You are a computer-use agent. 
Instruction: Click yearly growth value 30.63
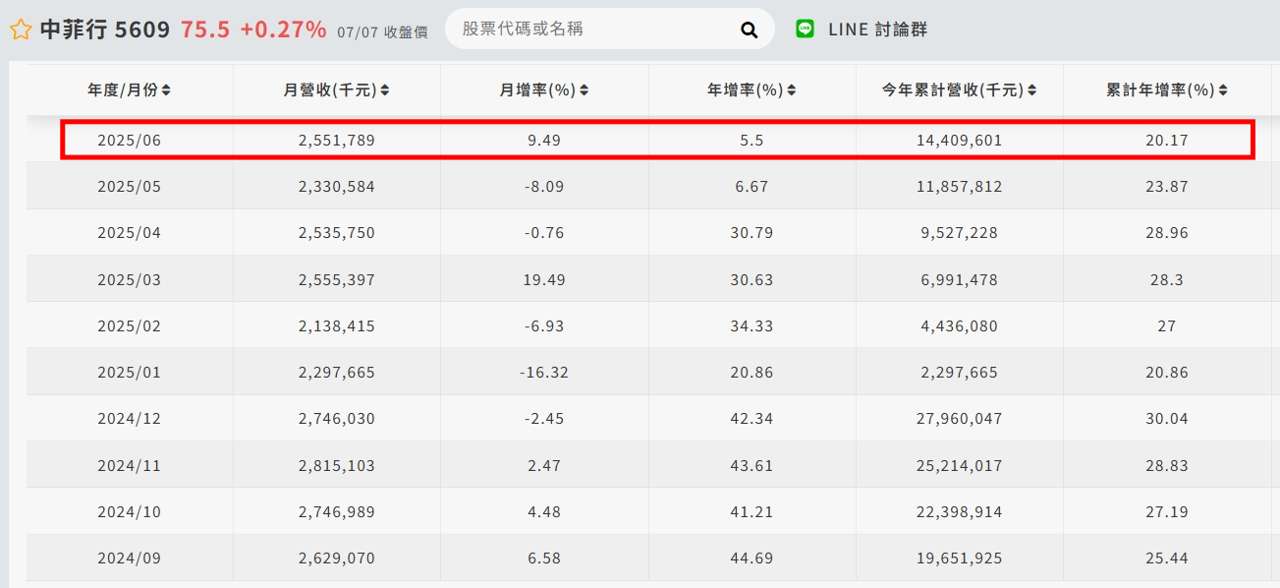click(751, 280)
